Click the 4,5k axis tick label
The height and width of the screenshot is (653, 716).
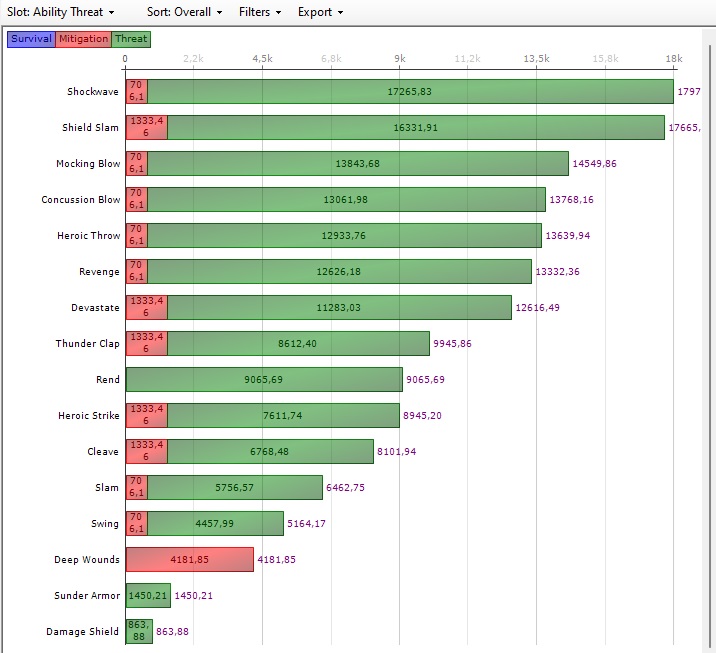[262, 58]
